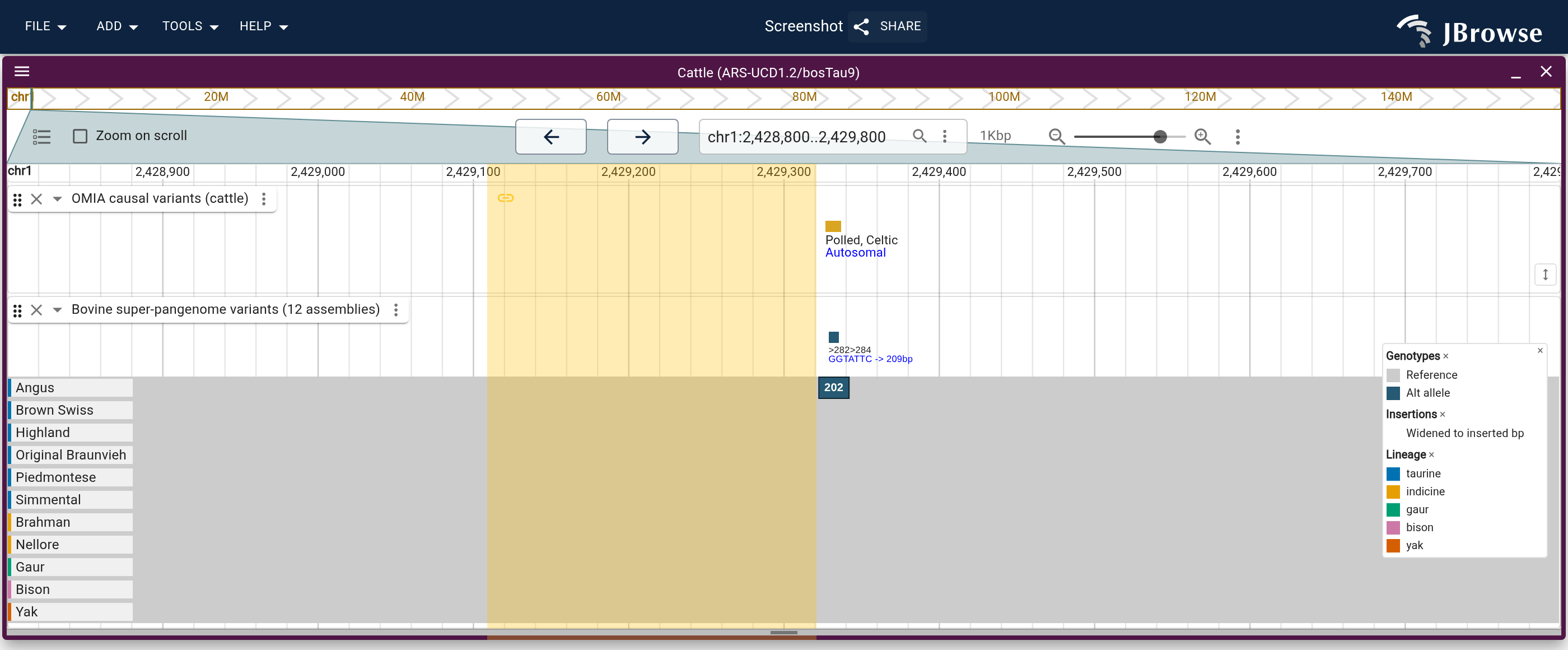The image size is (1568, 650).
Task: Remove the Lineage legend section
Action: [1432, 455]
